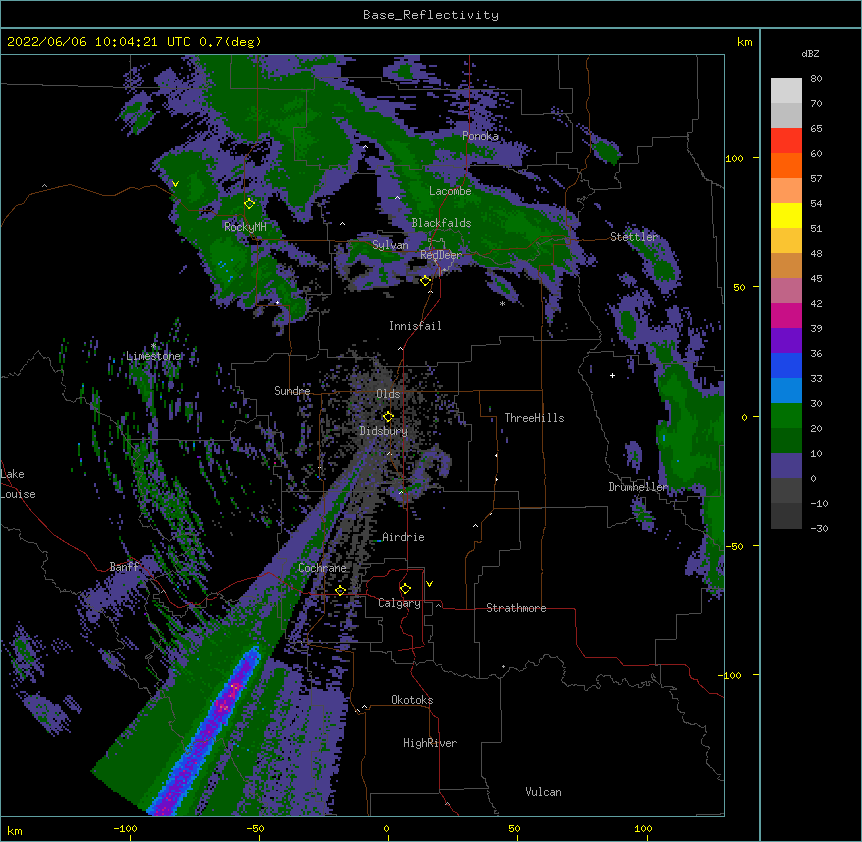Click the white plus marker west of Drumheller region
862x842 pixels.
[612, 375]
